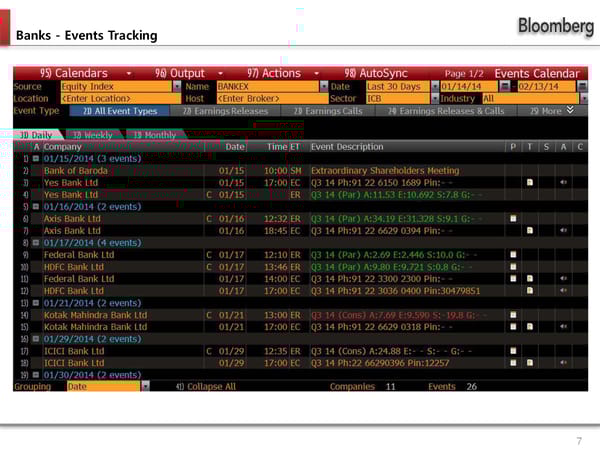Select Bank of Baroda row
This screenshot has width=600, height=450.
pyautogui.click(x=300, y=171)
